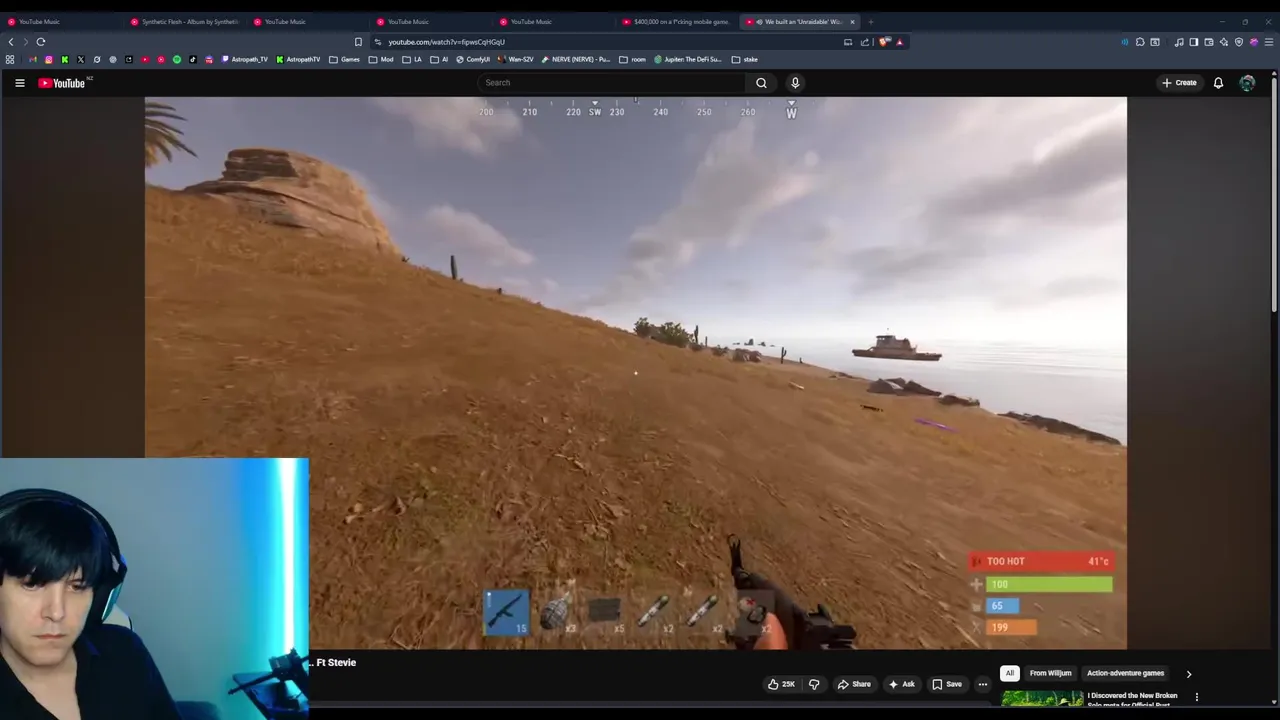1280x720 pixels.
Task: Open the Gmail bookmark icon
Action: 33,60
